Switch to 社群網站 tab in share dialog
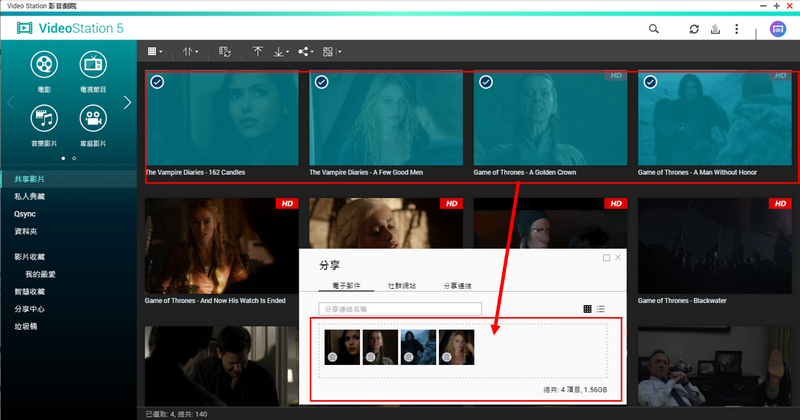 point(402,286)
